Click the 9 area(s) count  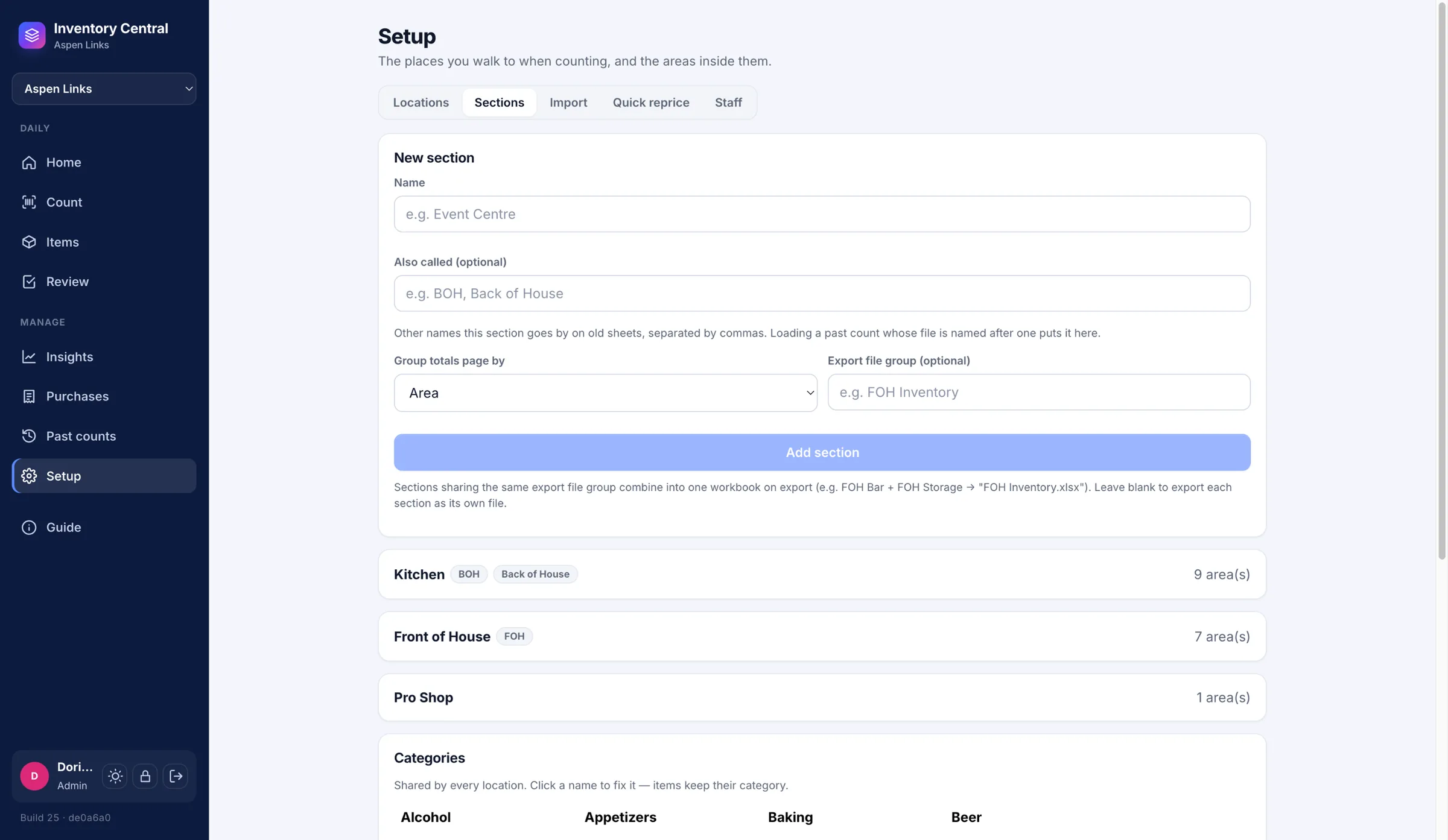(1222, 574)
